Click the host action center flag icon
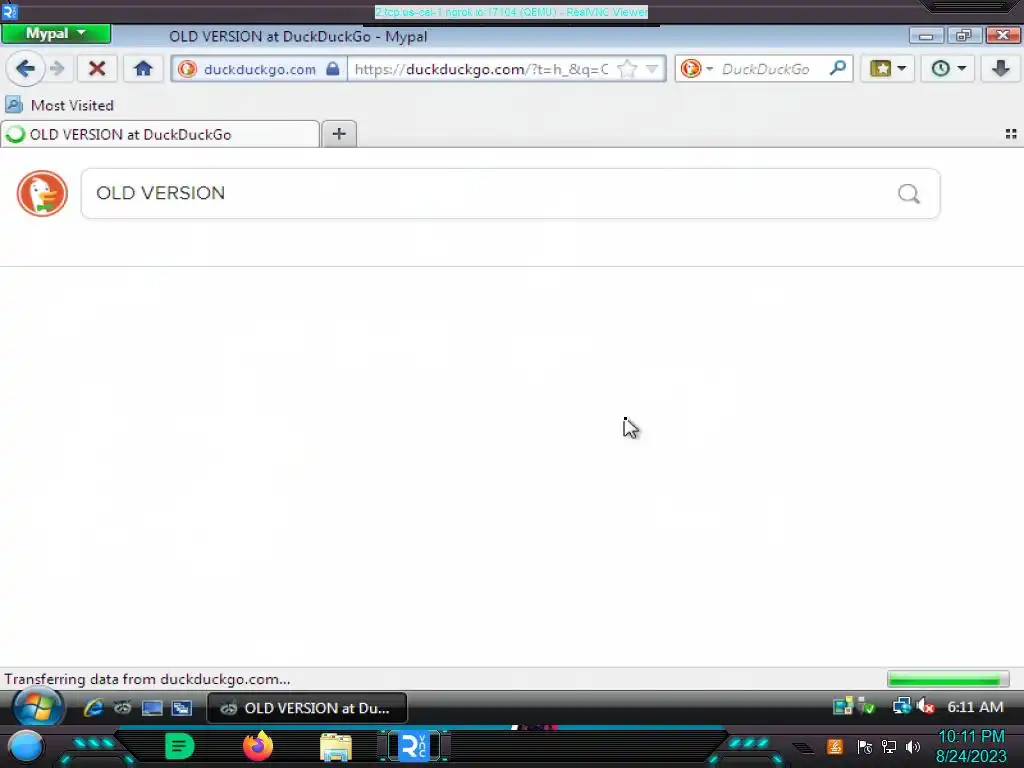This screenshot has width=1024, height=768. 865,747
